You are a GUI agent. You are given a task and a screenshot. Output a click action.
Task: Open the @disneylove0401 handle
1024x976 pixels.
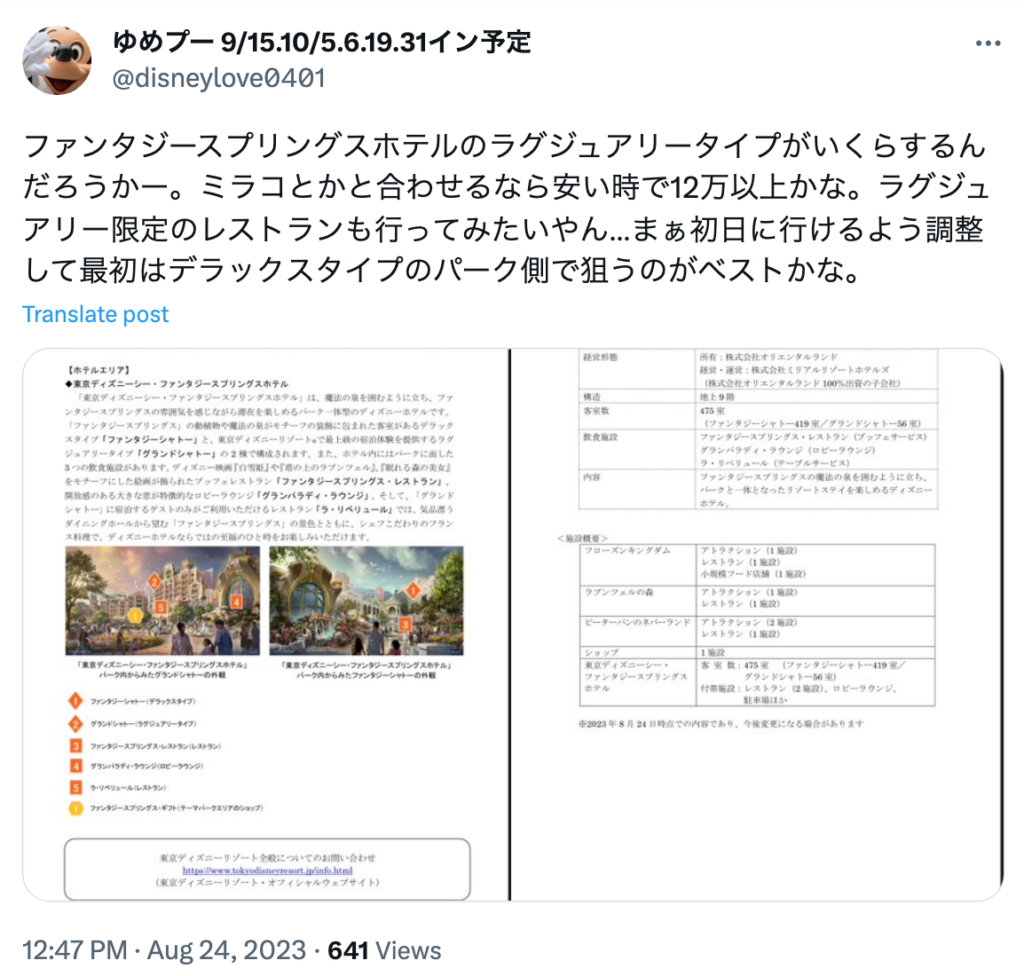[219, 78]
